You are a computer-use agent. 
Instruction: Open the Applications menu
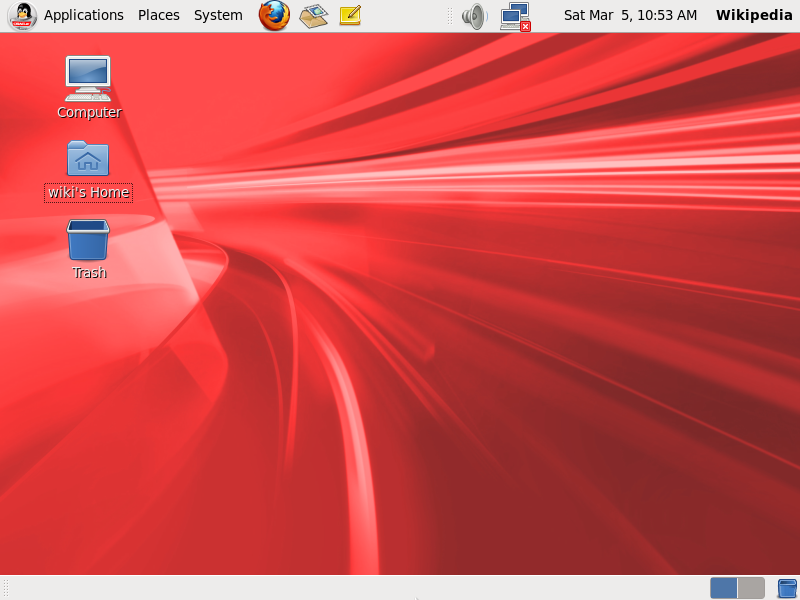point(84,15)
